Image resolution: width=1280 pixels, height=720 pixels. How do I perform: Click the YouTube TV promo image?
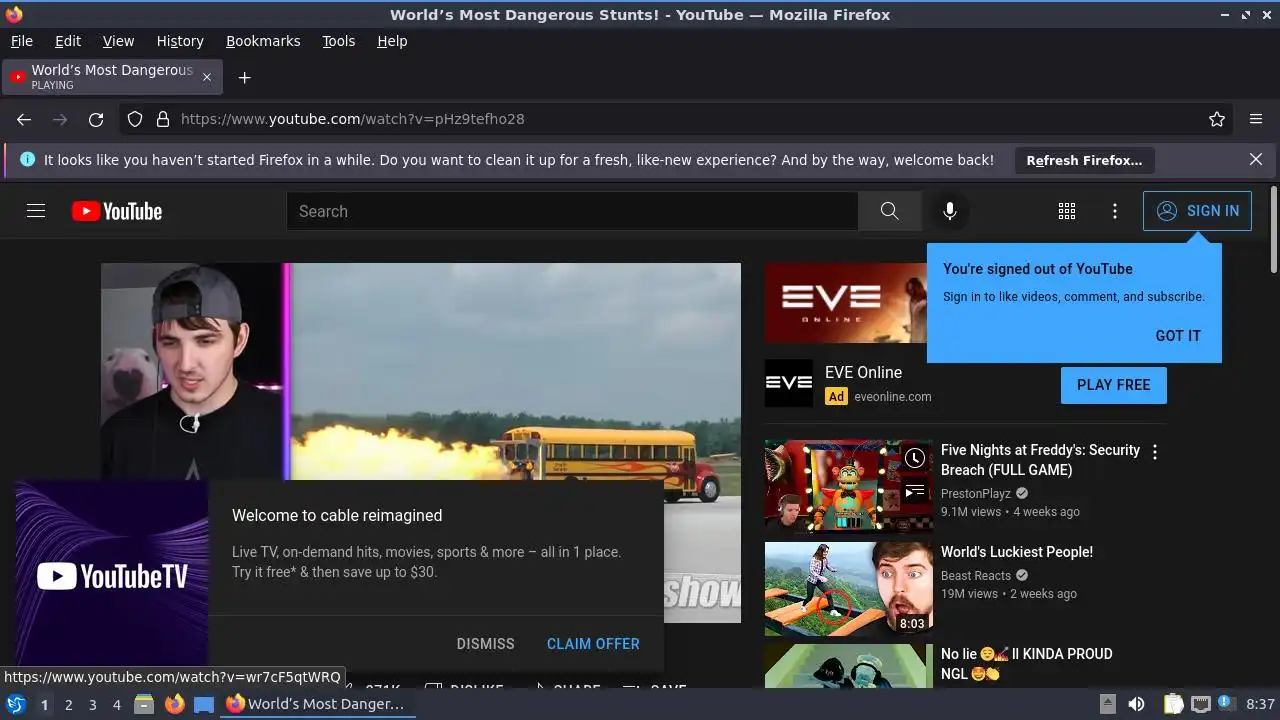[x=112, y=575]
